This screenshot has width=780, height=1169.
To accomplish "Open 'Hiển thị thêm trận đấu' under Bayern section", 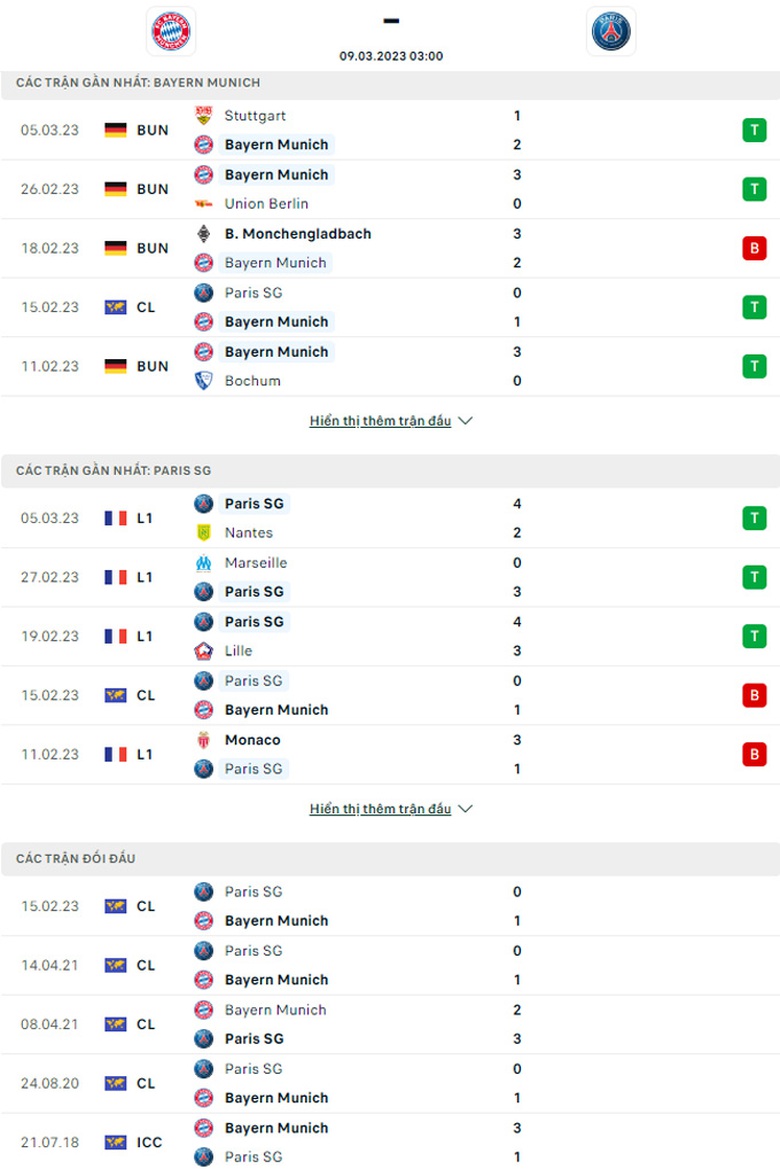I will (x=381, y=421).
